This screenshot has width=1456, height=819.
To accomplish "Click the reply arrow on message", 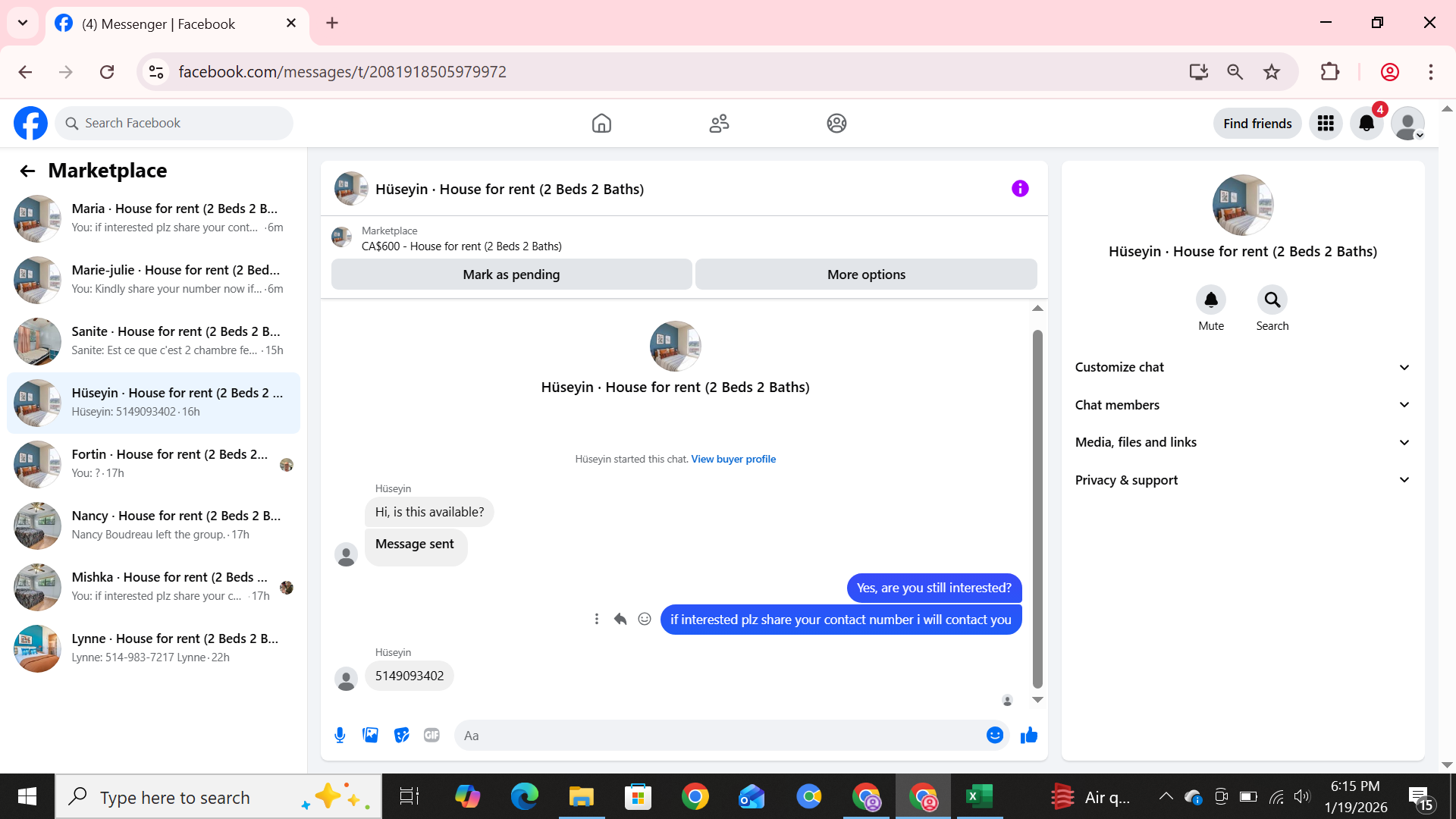I will point(620,619).
